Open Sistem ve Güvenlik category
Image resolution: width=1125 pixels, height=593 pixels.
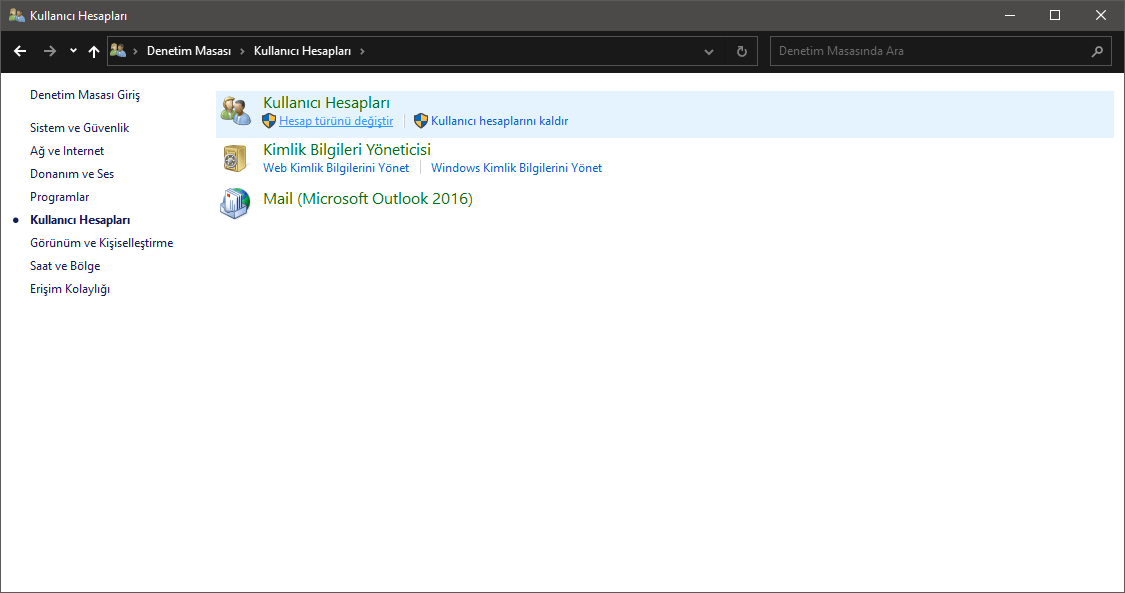[x=80, y=128]
